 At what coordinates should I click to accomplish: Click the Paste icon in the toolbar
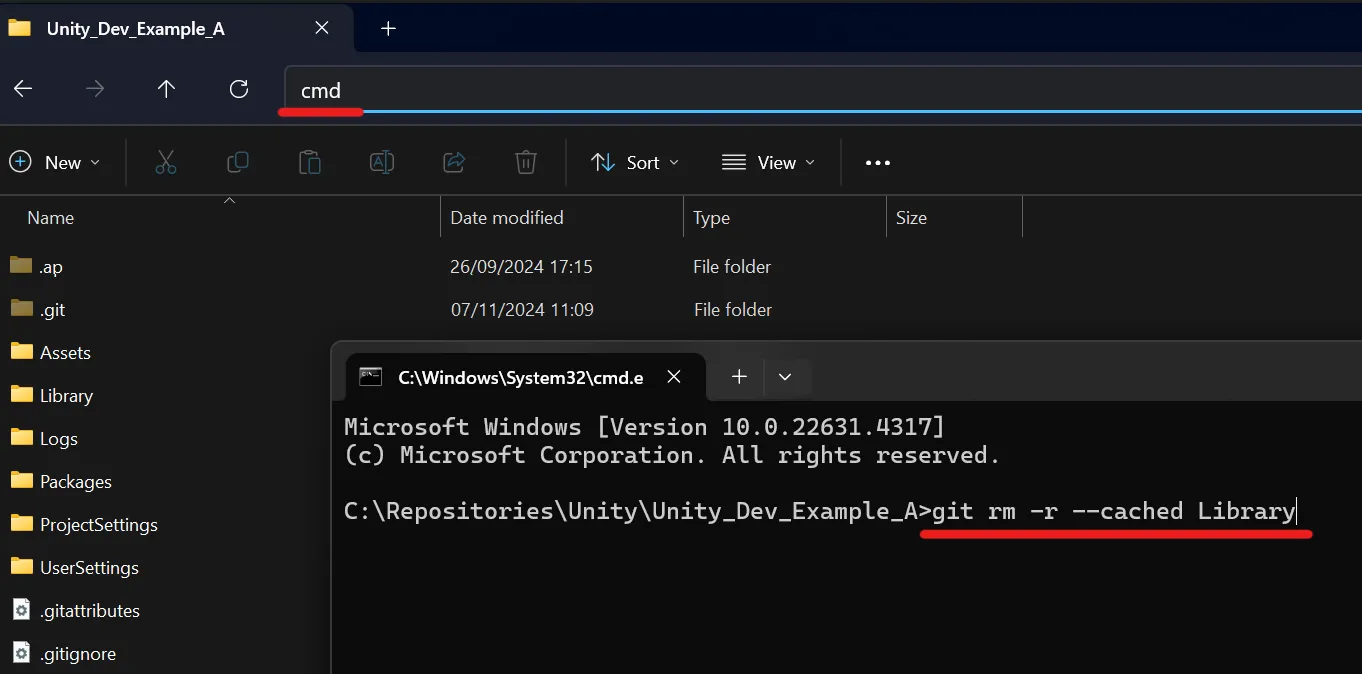tap(310, 162)
